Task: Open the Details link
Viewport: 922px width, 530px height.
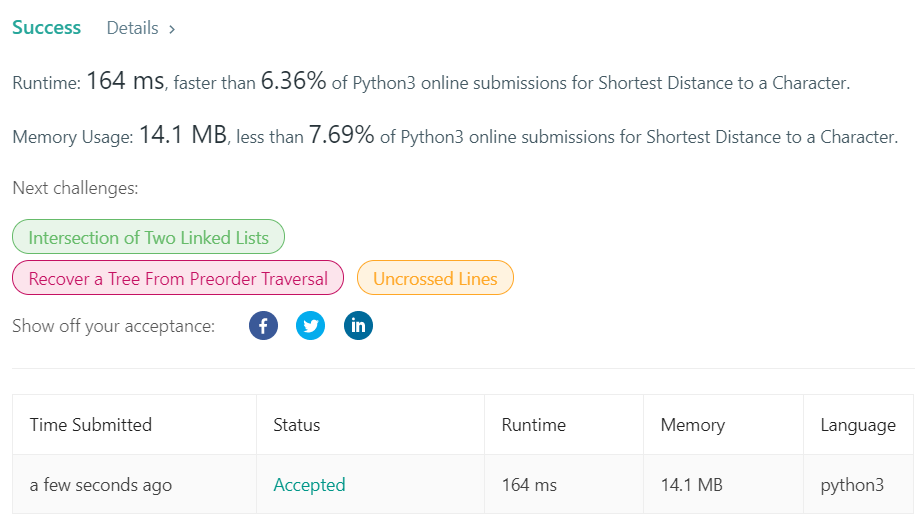Action: [x=132, y=28]
